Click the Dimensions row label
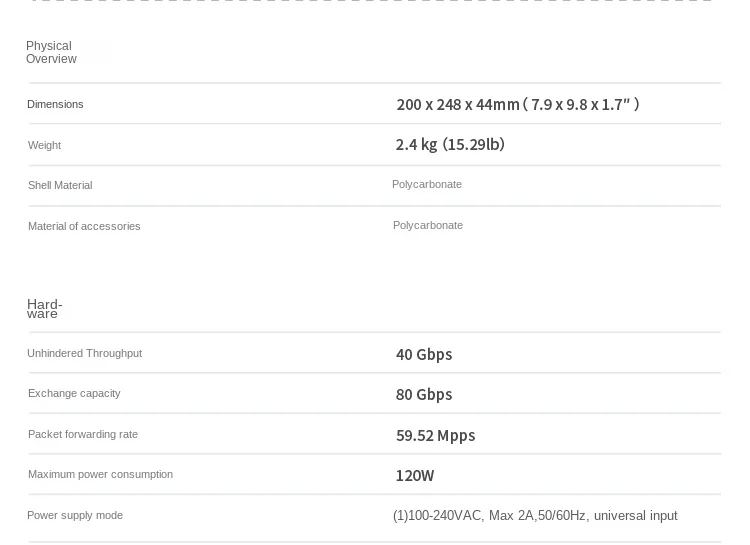This screenshot has height=545, width=750. (x=55, y=104)
